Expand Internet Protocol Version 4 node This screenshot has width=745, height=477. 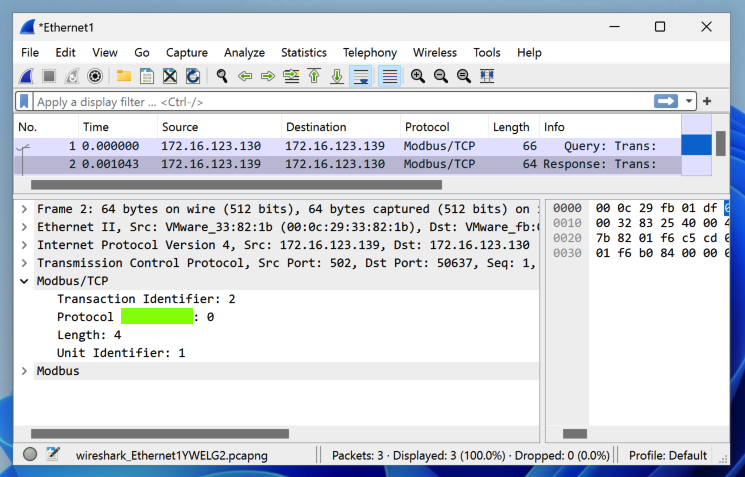click(x=24, y=245)
